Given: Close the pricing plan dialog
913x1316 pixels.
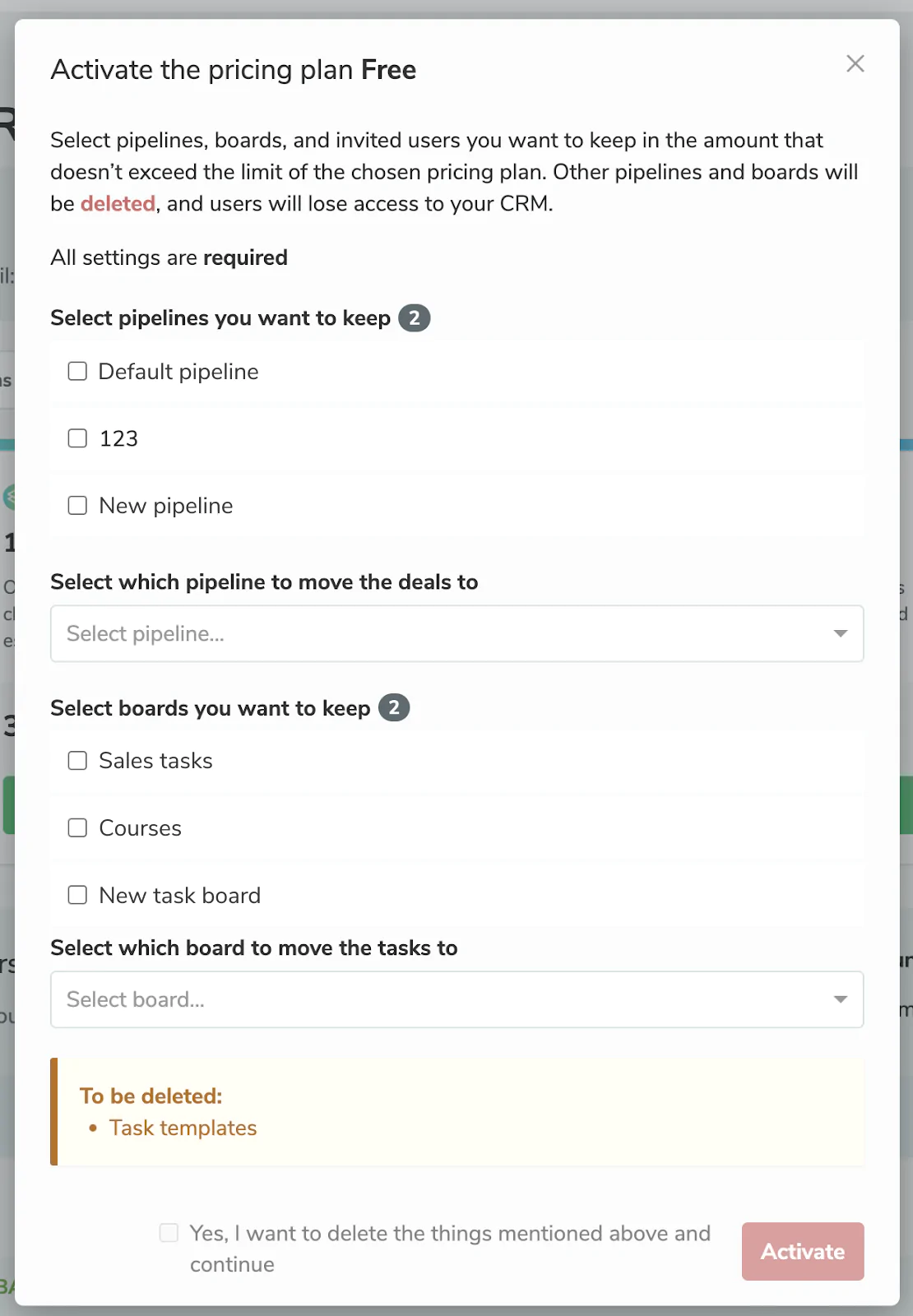Looking at the screenshot, I should pos(855,63).
